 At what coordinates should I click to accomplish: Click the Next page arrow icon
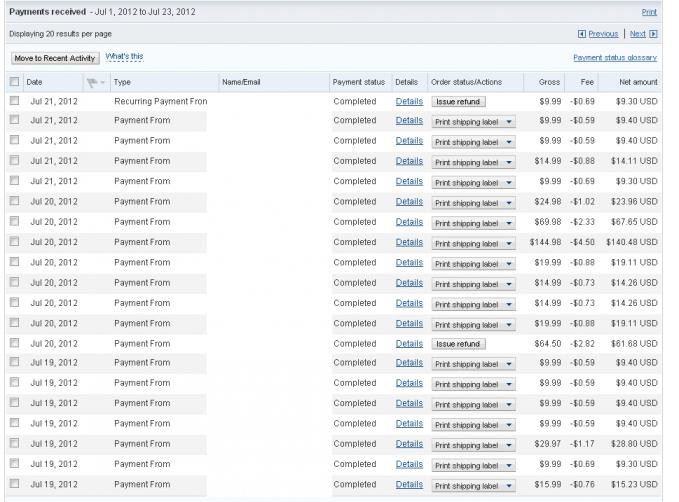653,34
